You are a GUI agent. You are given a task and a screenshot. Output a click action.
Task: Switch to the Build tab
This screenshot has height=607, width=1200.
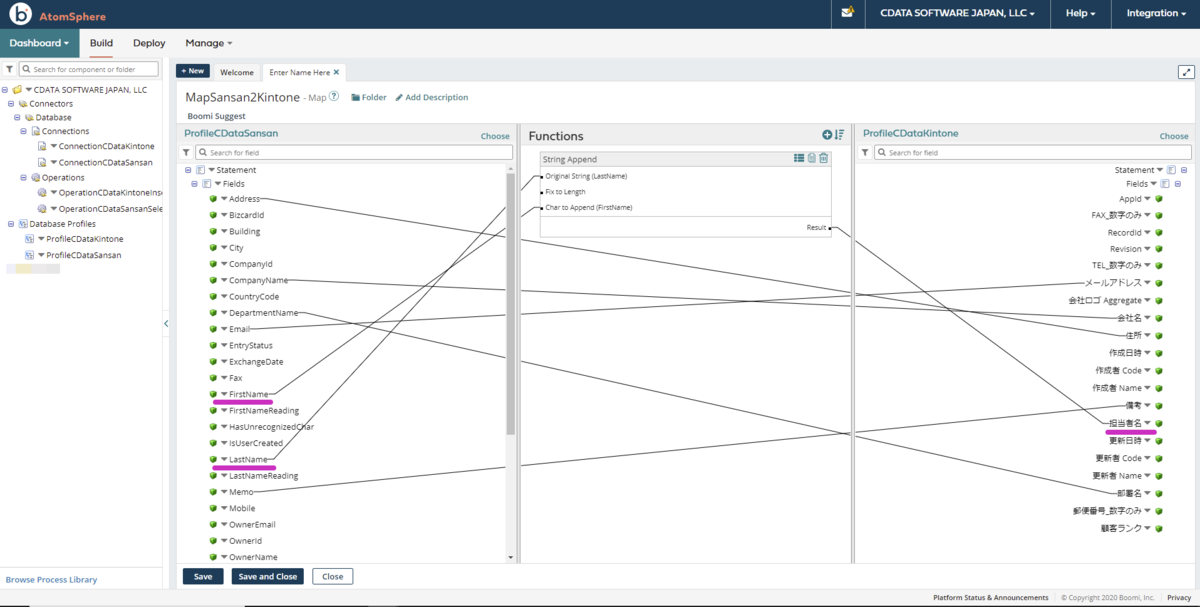[x=101, y=43]
